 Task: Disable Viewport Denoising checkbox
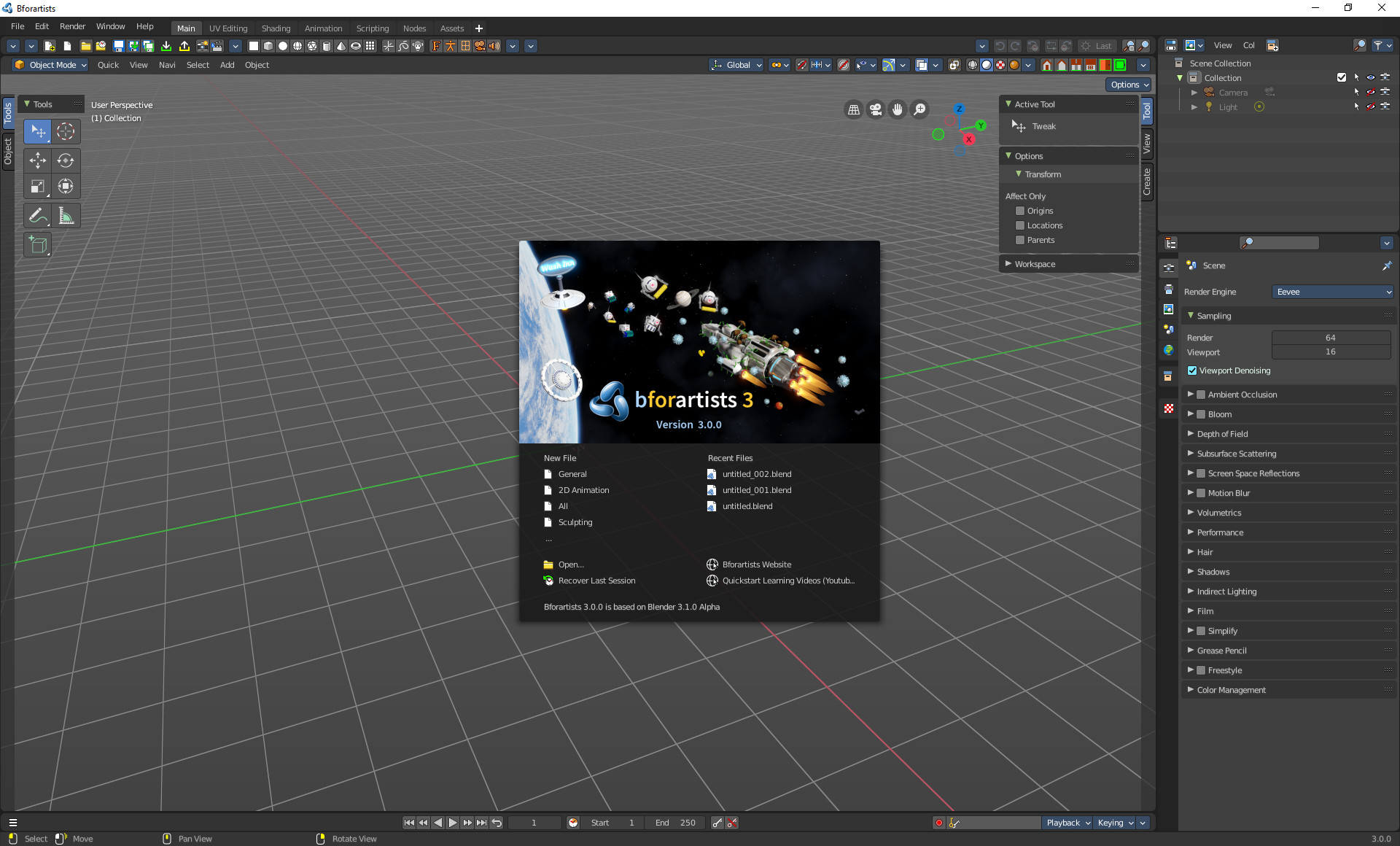point(1192,370)
